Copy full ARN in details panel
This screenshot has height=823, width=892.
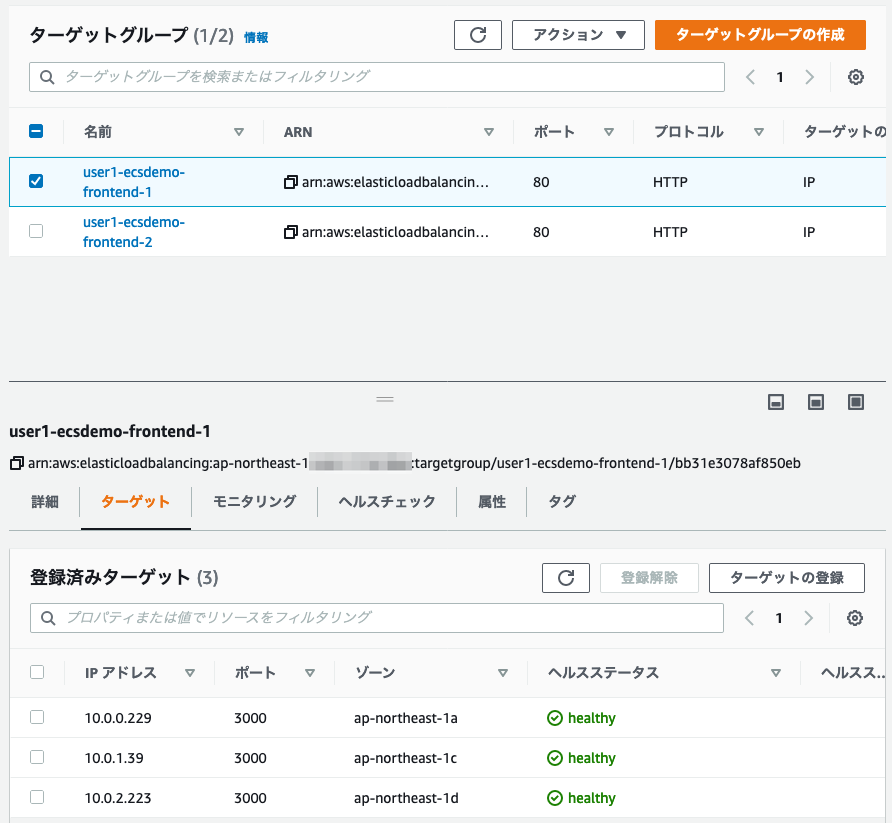16,463
